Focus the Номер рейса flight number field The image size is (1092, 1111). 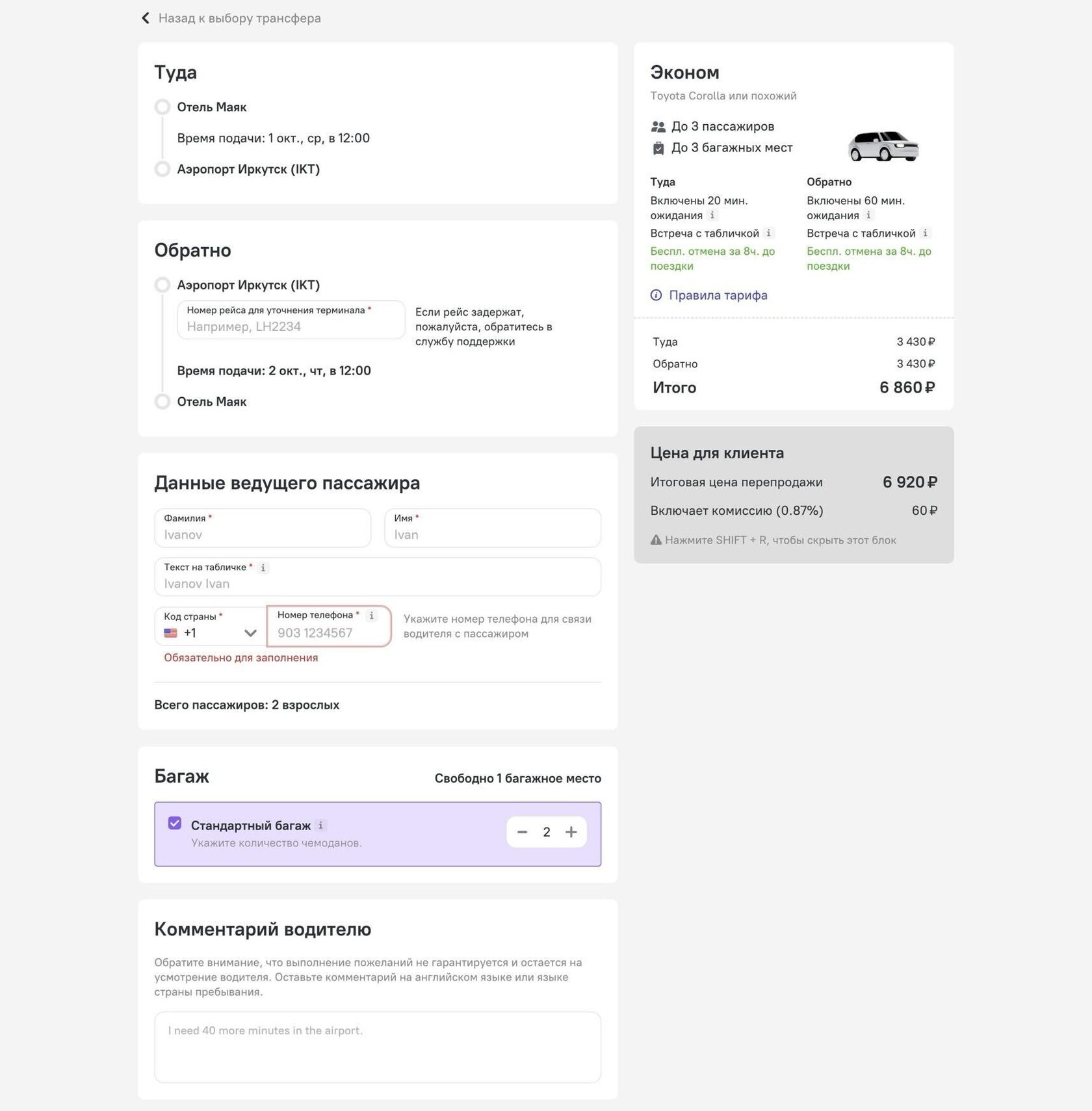tap(291, 320)
